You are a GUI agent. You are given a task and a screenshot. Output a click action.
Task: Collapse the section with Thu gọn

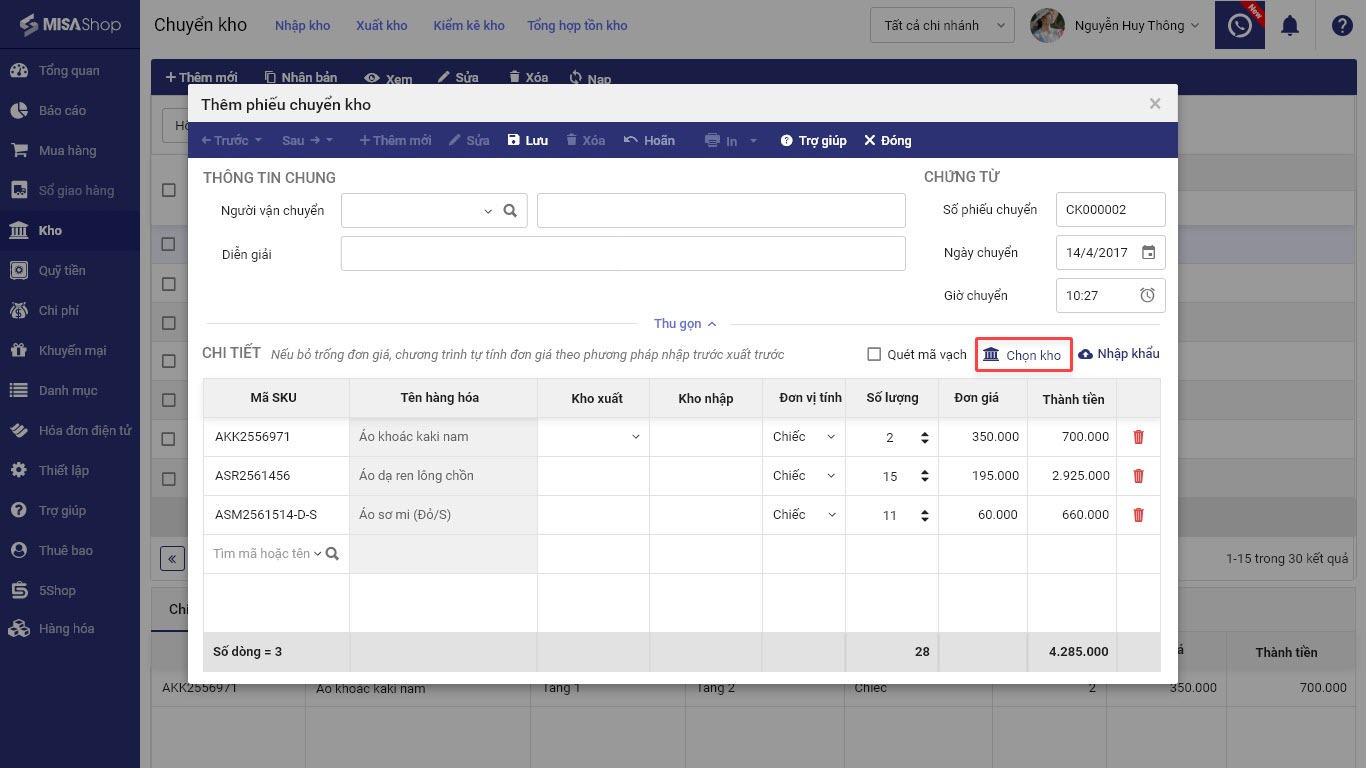click(684, 324)
